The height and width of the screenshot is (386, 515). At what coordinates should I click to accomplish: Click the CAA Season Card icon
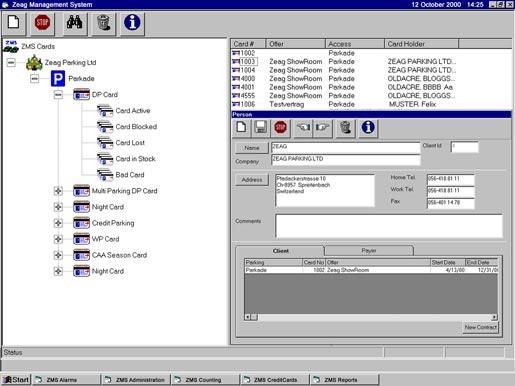coord(81,255)
